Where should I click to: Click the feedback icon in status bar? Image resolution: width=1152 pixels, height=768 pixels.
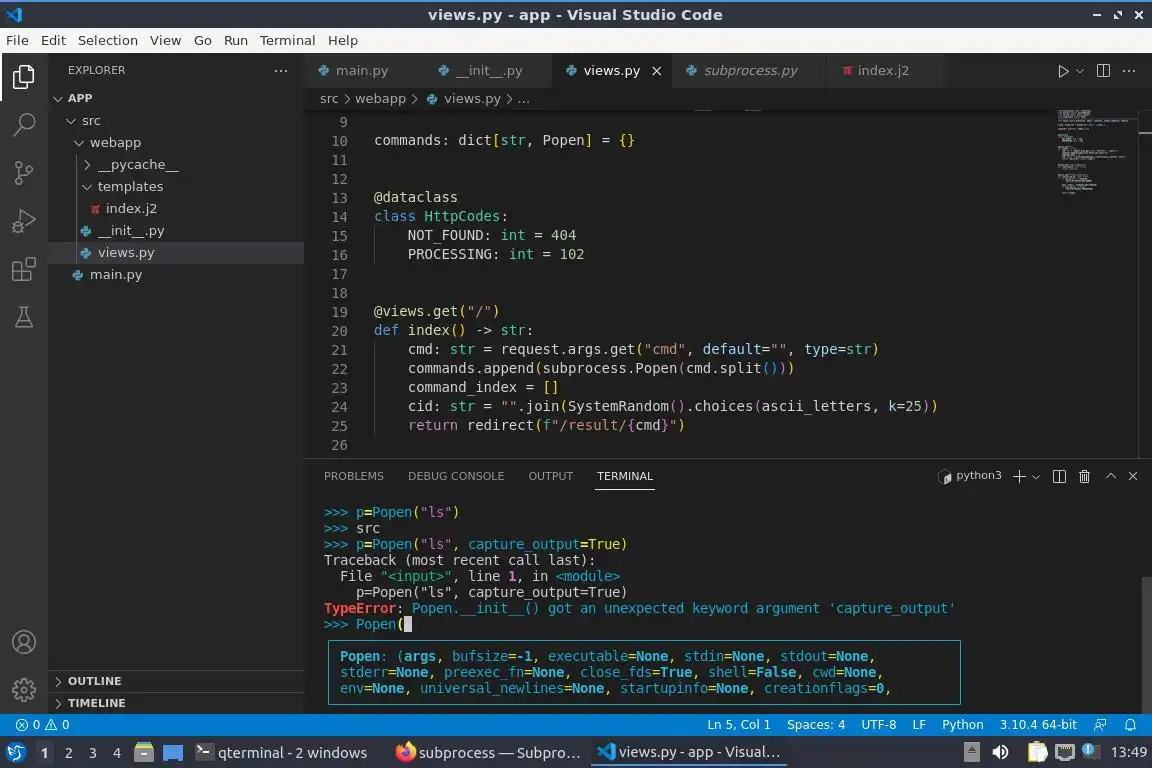point(1100,725)
